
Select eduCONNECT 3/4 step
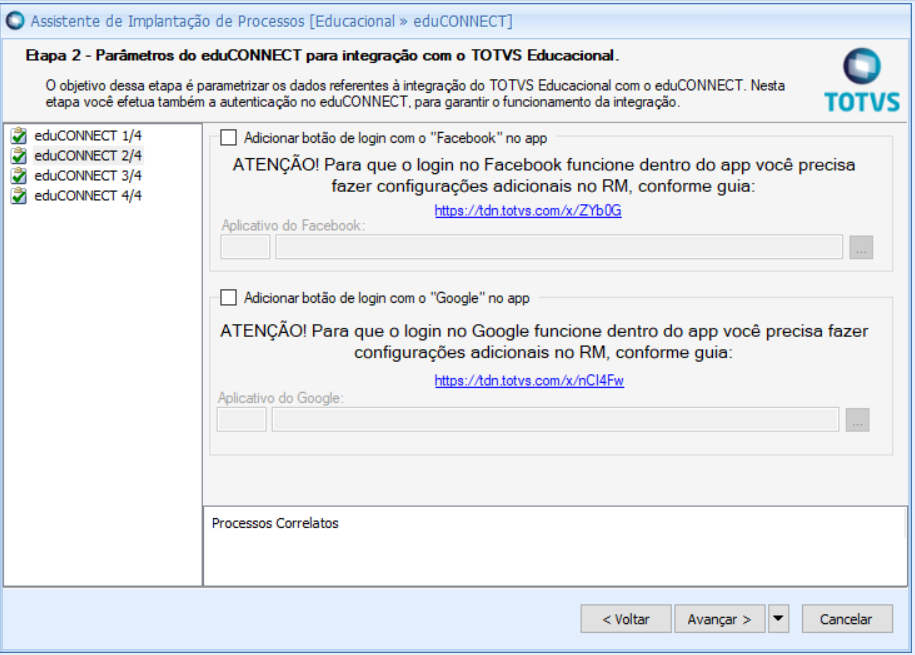(x=88, y=176)
